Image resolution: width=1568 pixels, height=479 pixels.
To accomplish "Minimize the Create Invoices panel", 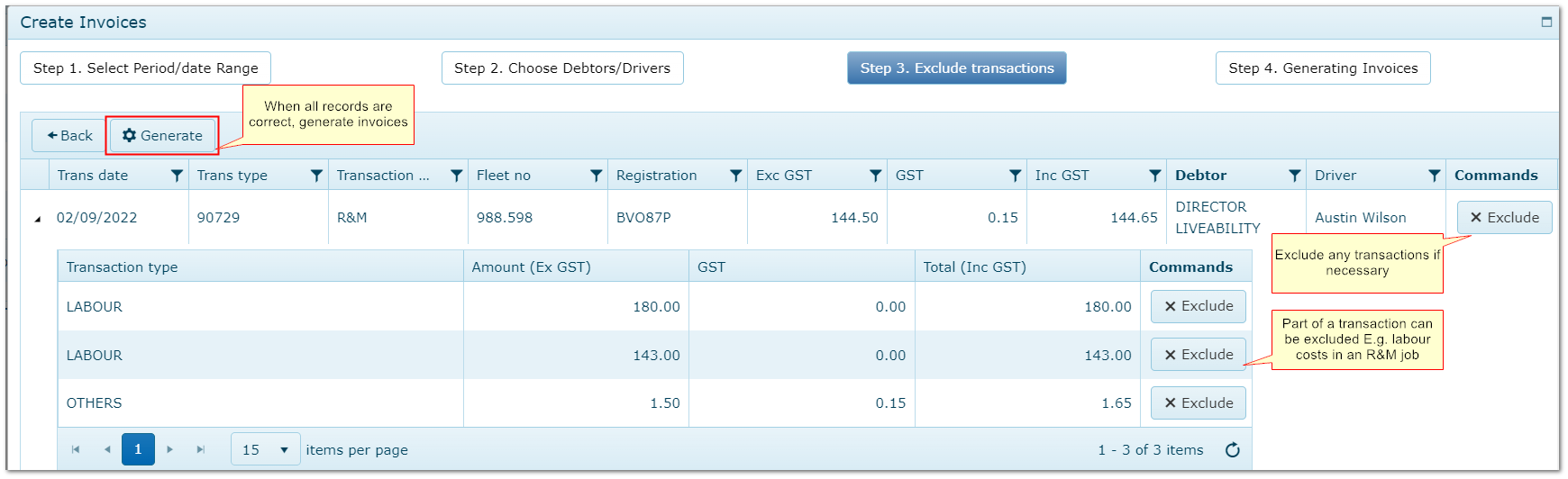I will (x=1546, y=22).
